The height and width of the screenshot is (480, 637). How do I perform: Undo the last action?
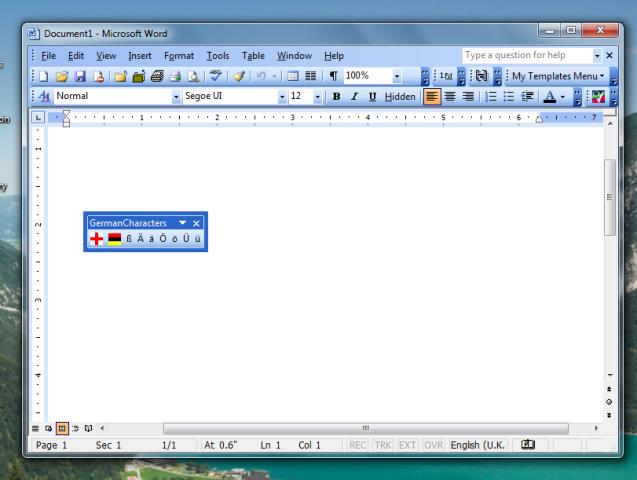[261, 76]
